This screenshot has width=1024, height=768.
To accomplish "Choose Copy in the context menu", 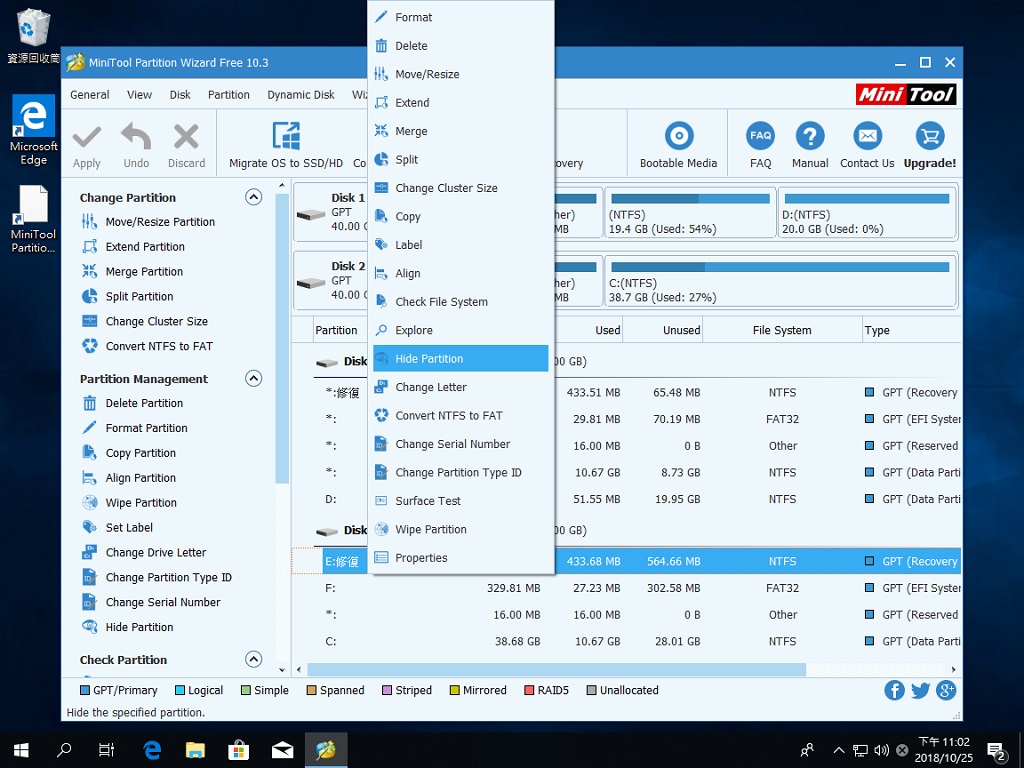I will [460, 216].
